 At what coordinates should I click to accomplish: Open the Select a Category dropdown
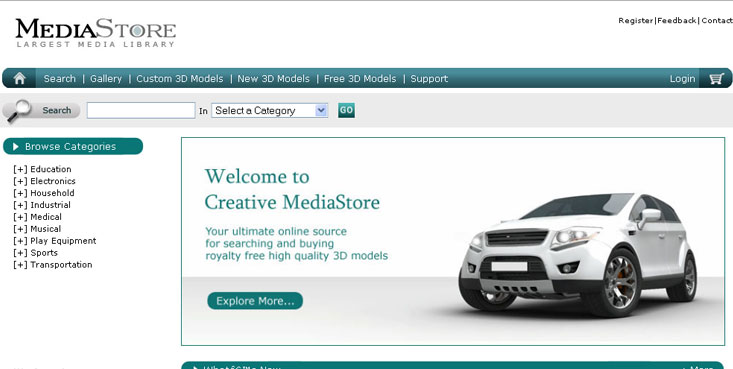[x=270, y=110]
